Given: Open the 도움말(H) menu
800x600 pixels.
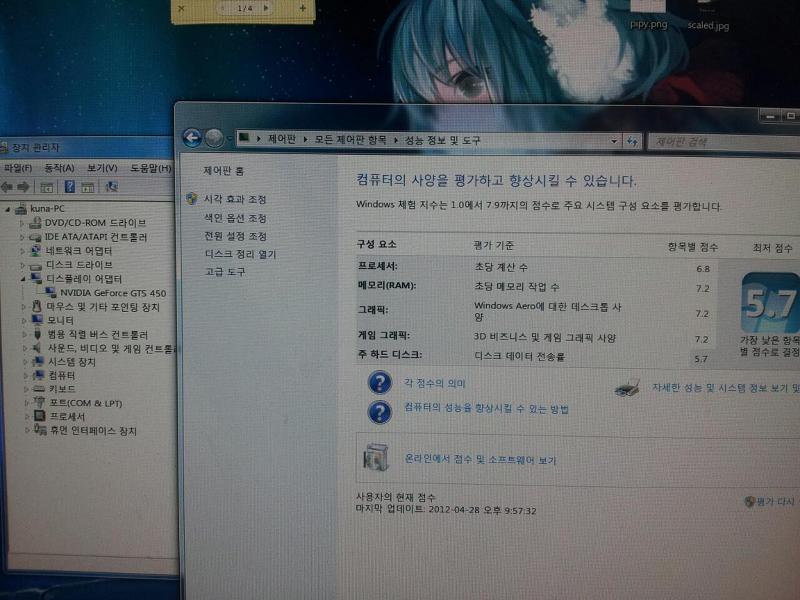Looking at the screenshot, I should coord(151,168).
